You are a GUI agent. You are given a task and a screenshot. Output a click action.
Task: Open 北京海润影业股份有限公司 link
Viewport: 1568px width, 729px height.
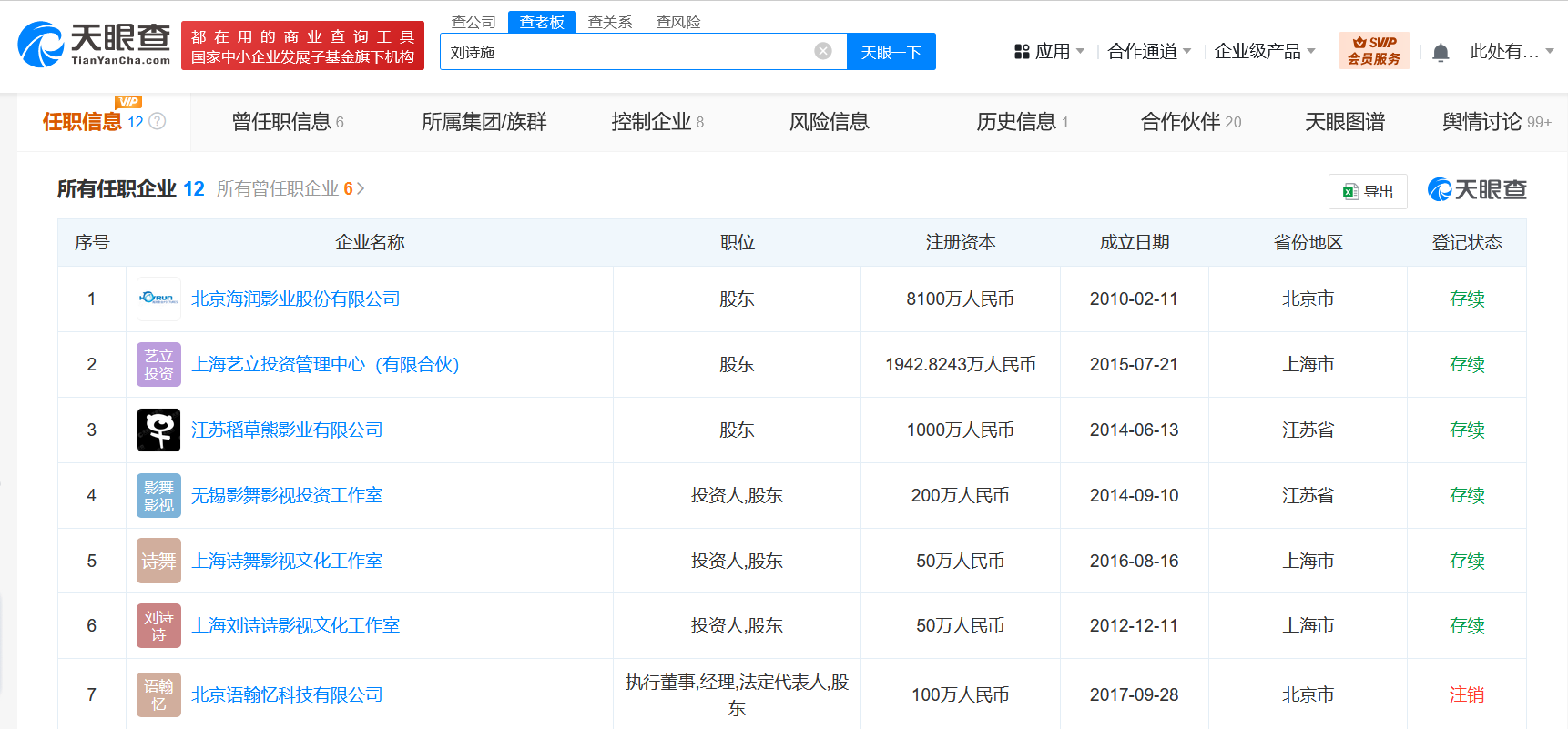point(296,299)
